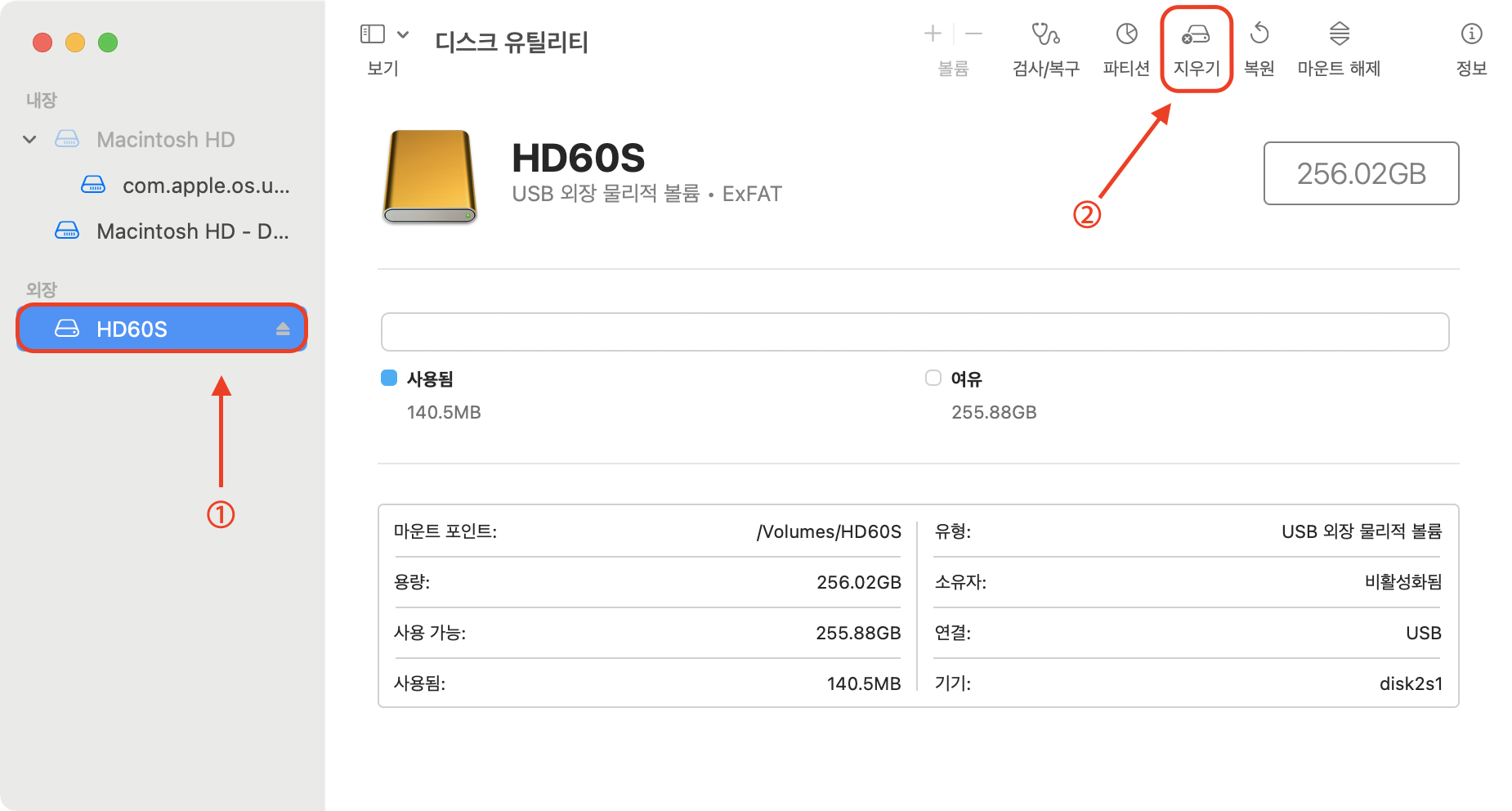Viewport: 1512px width, 811px height.
Task: Click the 내장 sidebar section header
Action: (x=41, y=100)
